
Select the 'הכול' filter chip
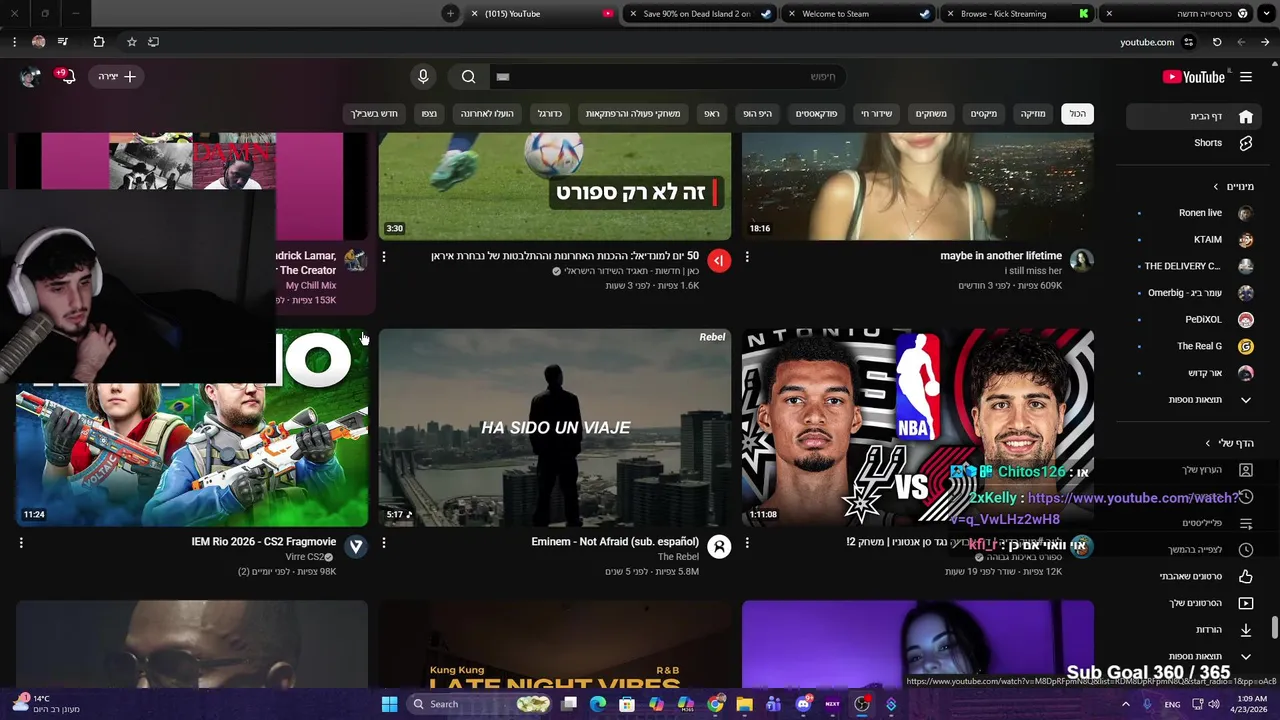(1077, 114)
